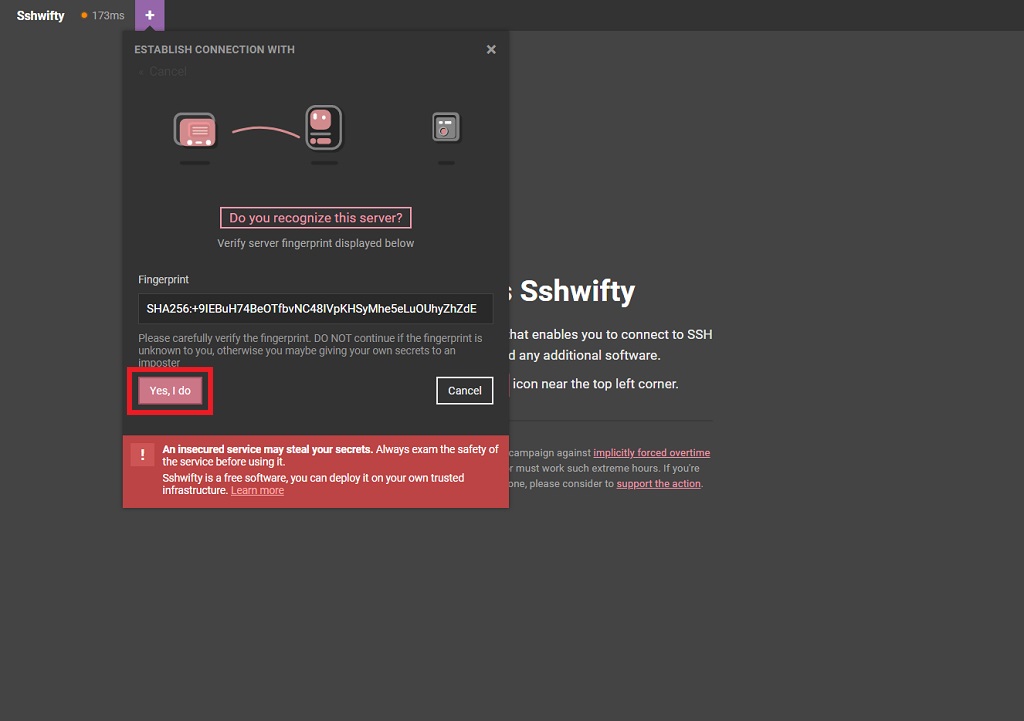The image size is (1024, 721).
Task: Click the exclamation warning icon in red banner
Action: pos(143,455)
